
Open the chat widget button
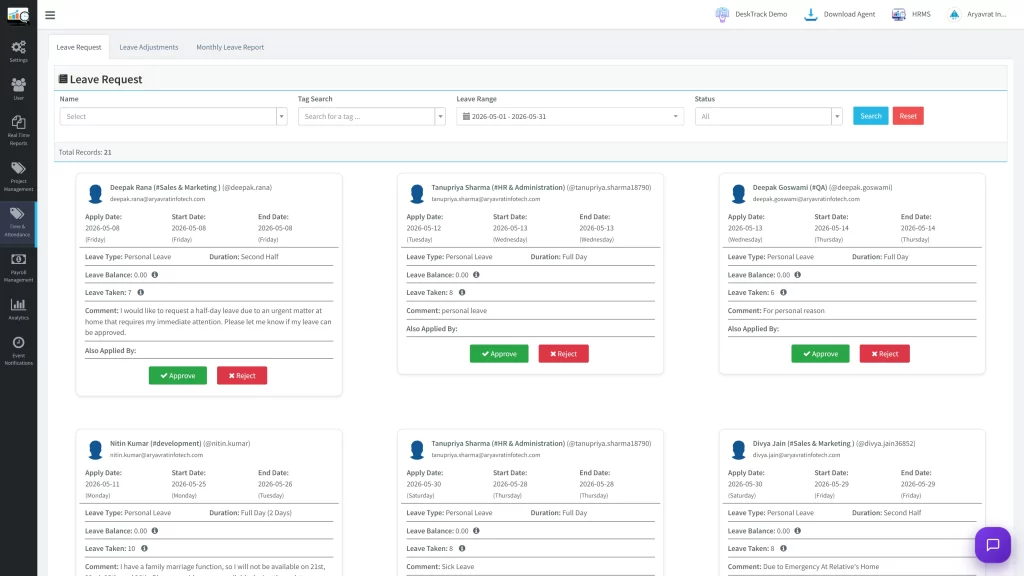(x=993, y=545)
